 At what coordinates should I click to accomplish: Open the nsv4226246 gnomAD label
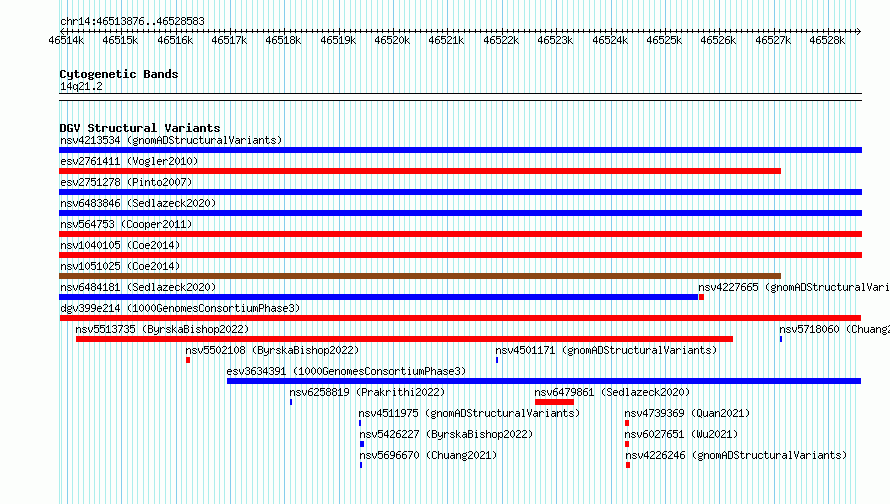(x=736, y=455)
